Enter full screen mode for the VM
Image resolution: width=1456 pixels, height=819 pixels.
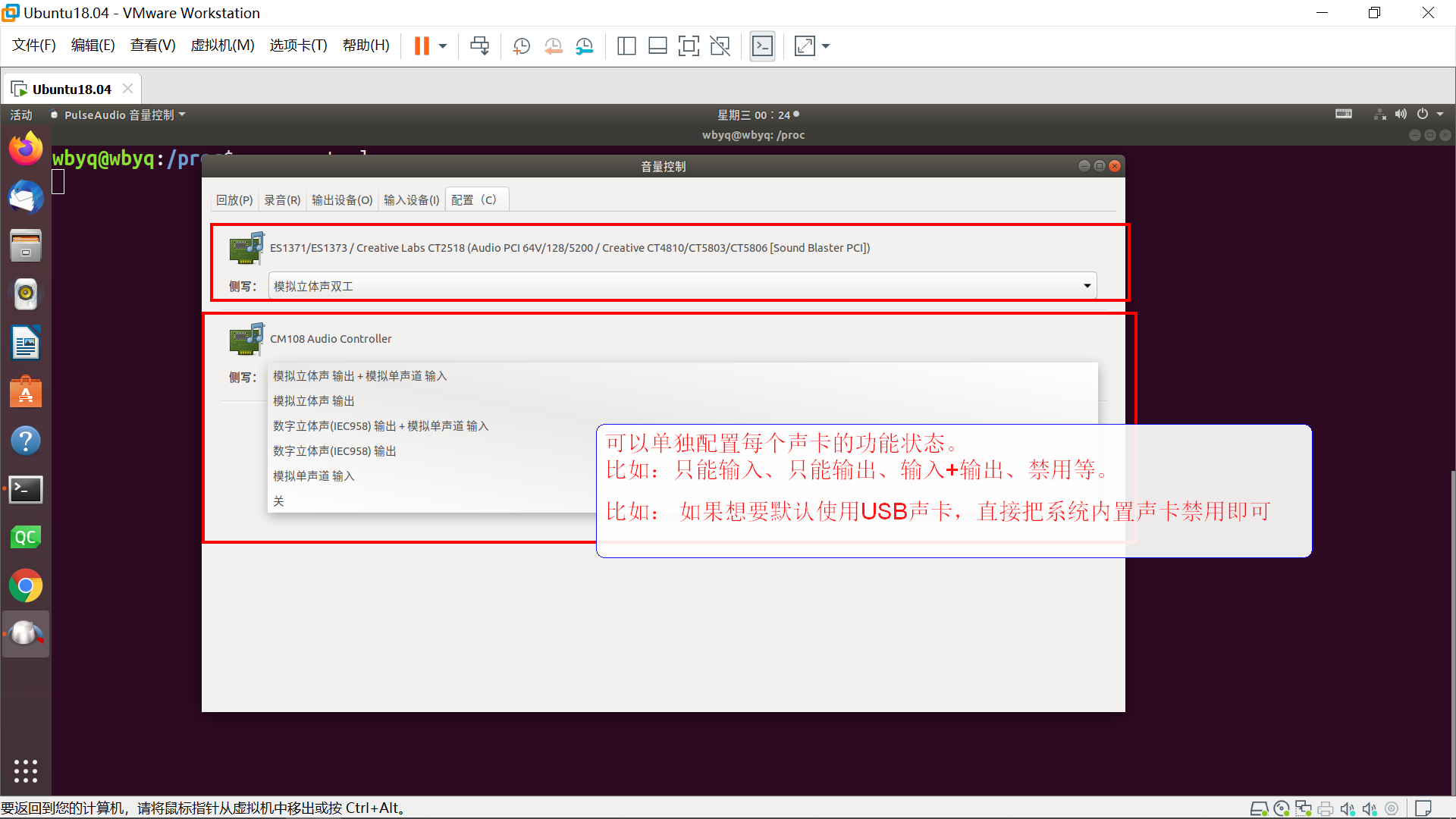point(804,45)
